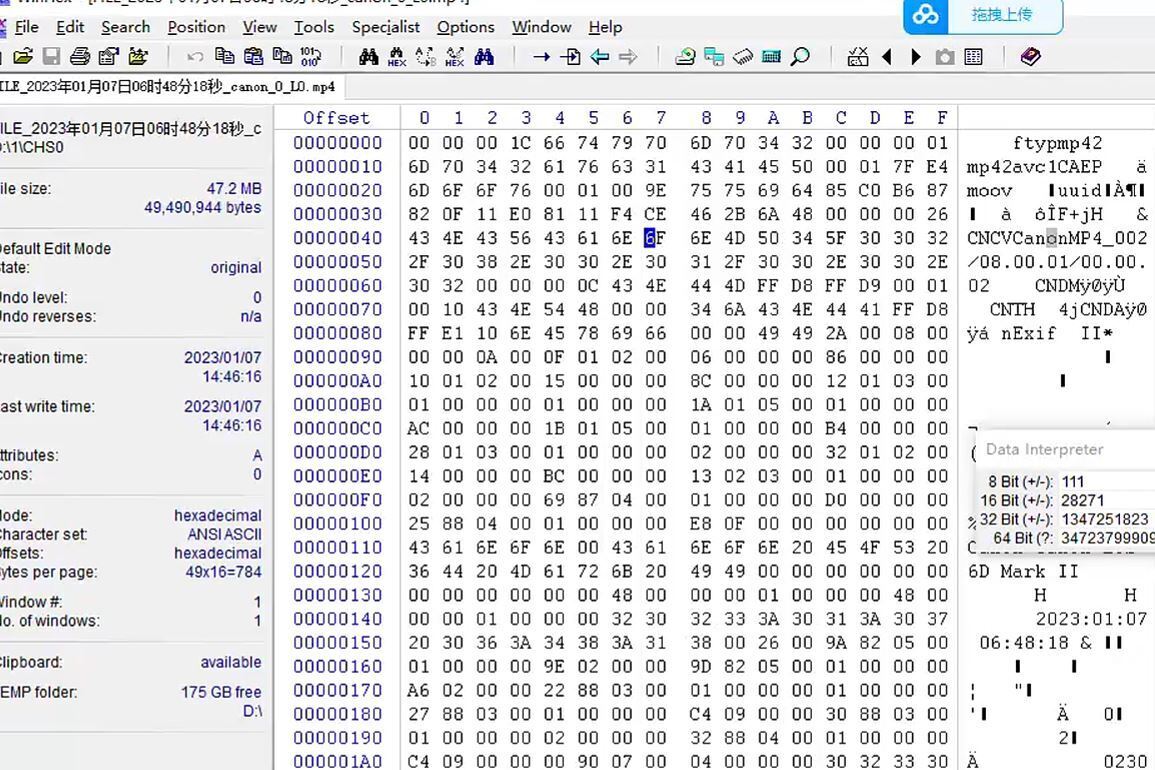1155x770 pixels.
Task: Click black right triangle next icon
Action: [x=916, y=56]
